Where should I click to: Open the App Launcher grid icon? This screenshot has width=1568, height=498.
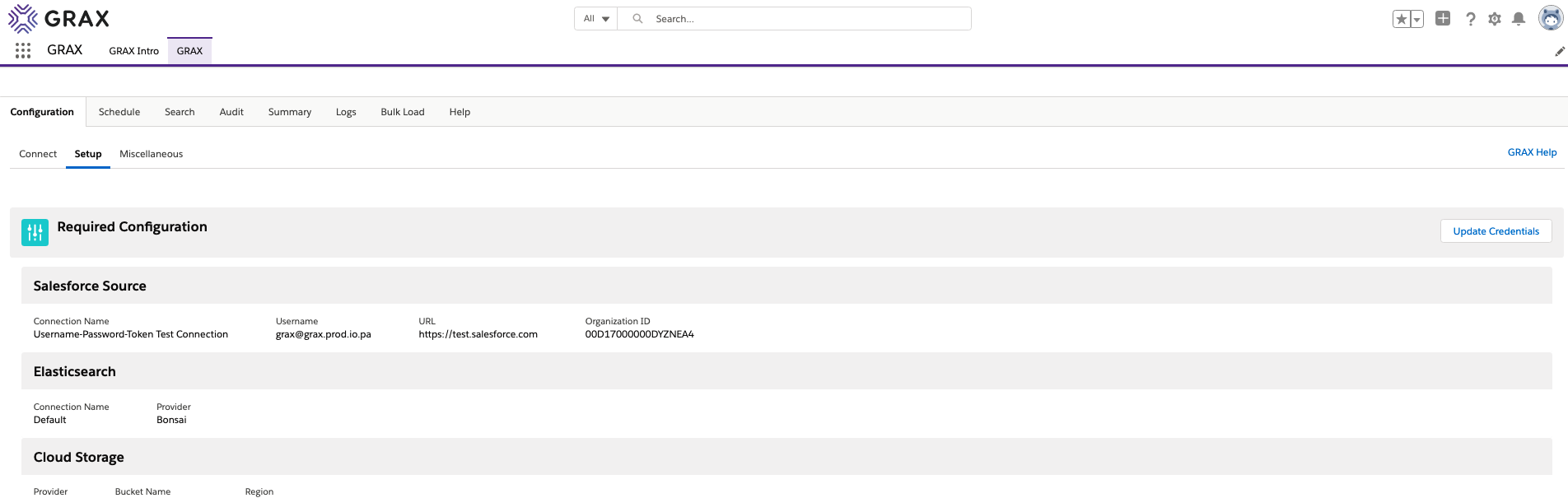tap(23, 51)
